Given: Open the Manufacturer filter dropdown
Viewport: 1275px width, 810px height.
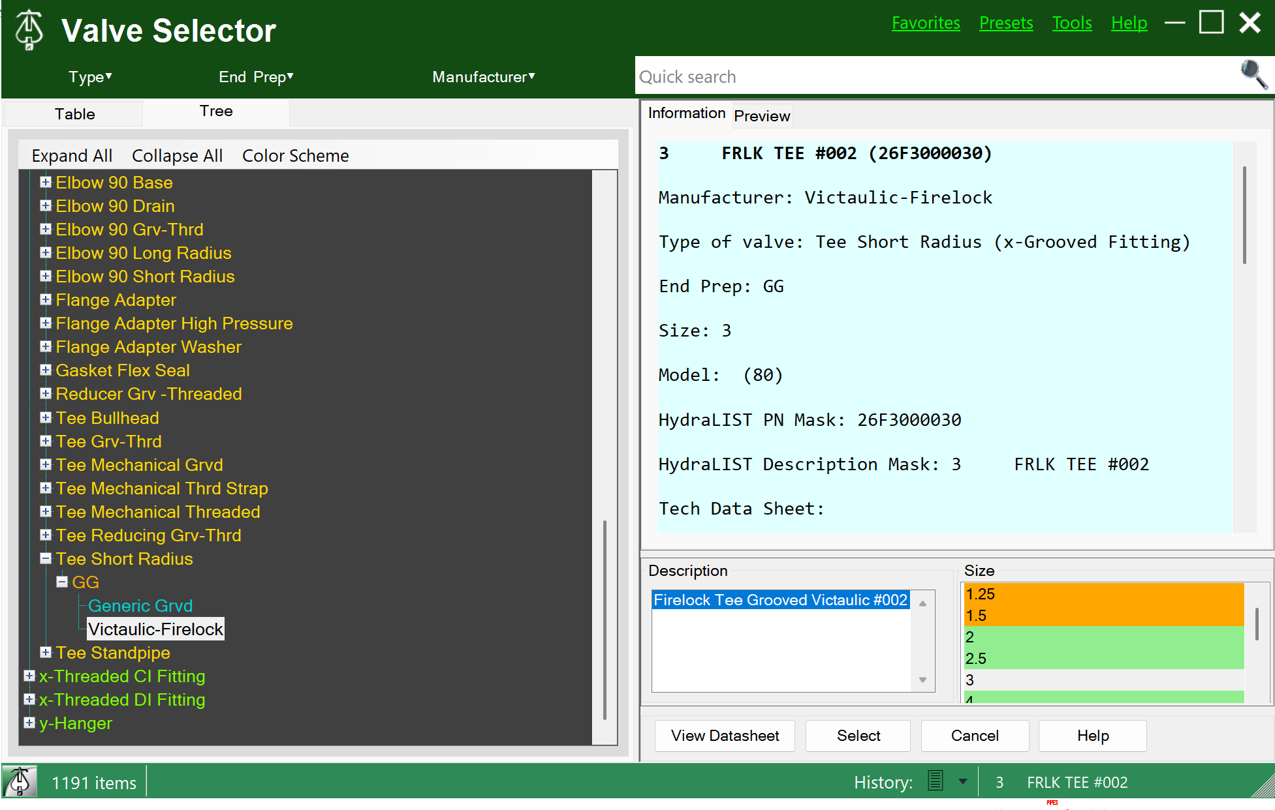Looking at the screenshot, I should coord(483,77).
